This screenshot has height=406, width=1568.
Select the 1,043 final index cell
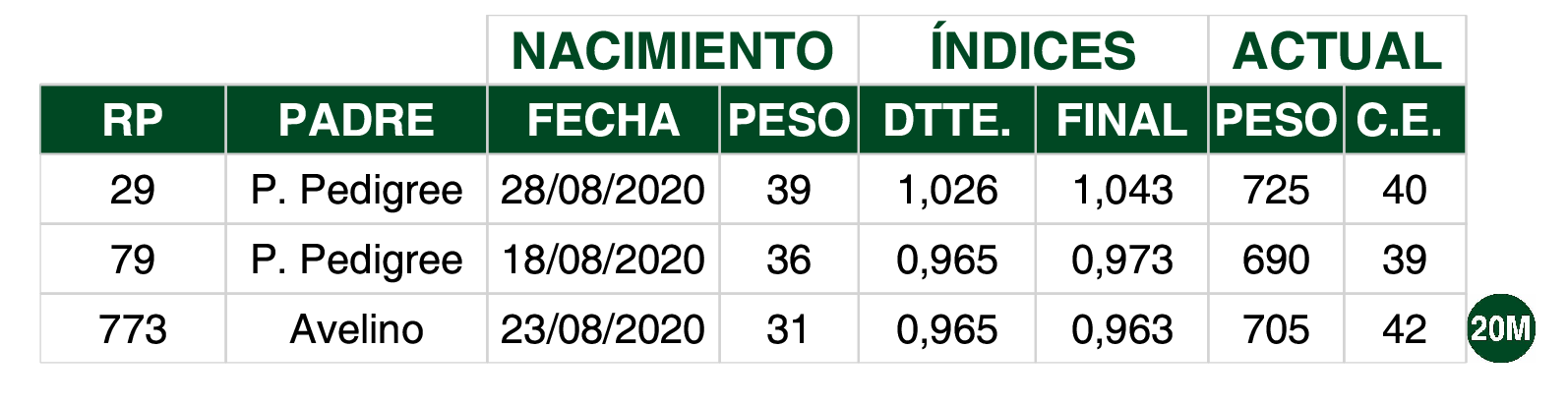(1121, 189)
